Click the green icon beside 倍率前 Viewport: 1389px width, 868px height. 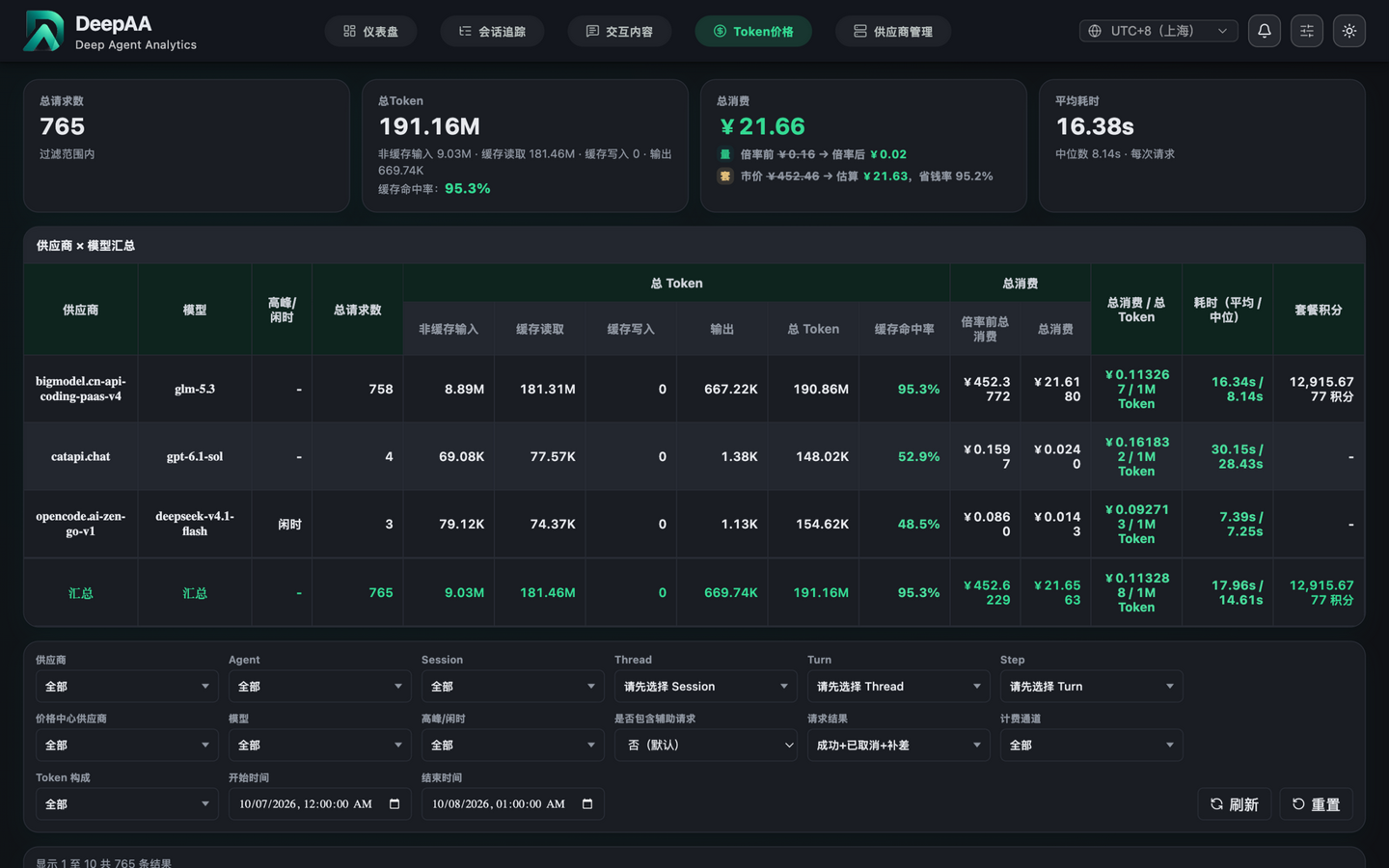coord(725,154)
